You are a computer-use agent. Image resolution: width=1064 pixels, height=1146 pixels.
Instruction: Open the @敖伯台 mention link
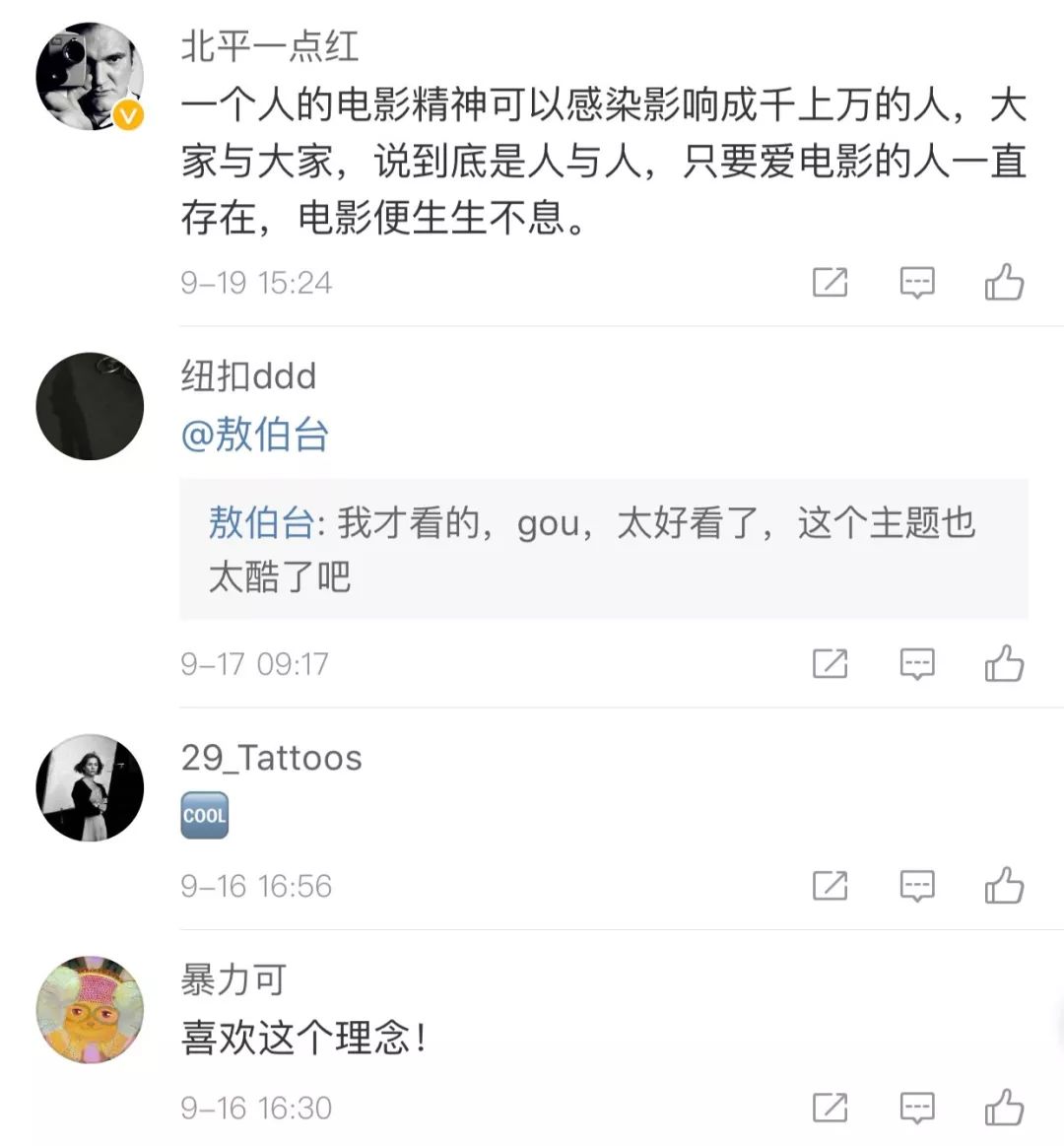tap(255, 435)
